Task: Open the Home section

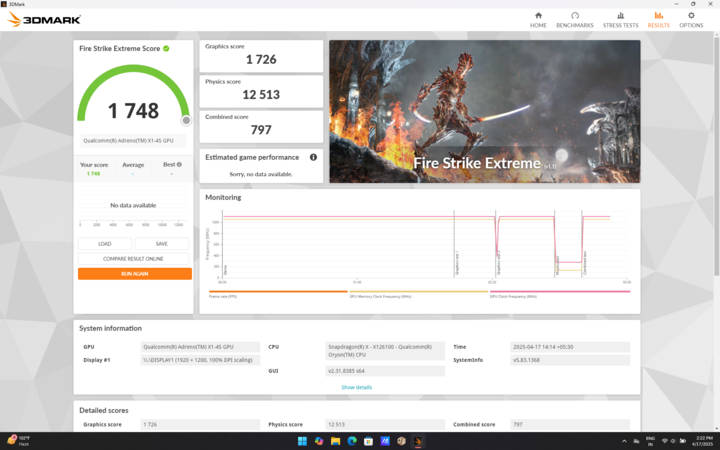Action: (538, 20)
